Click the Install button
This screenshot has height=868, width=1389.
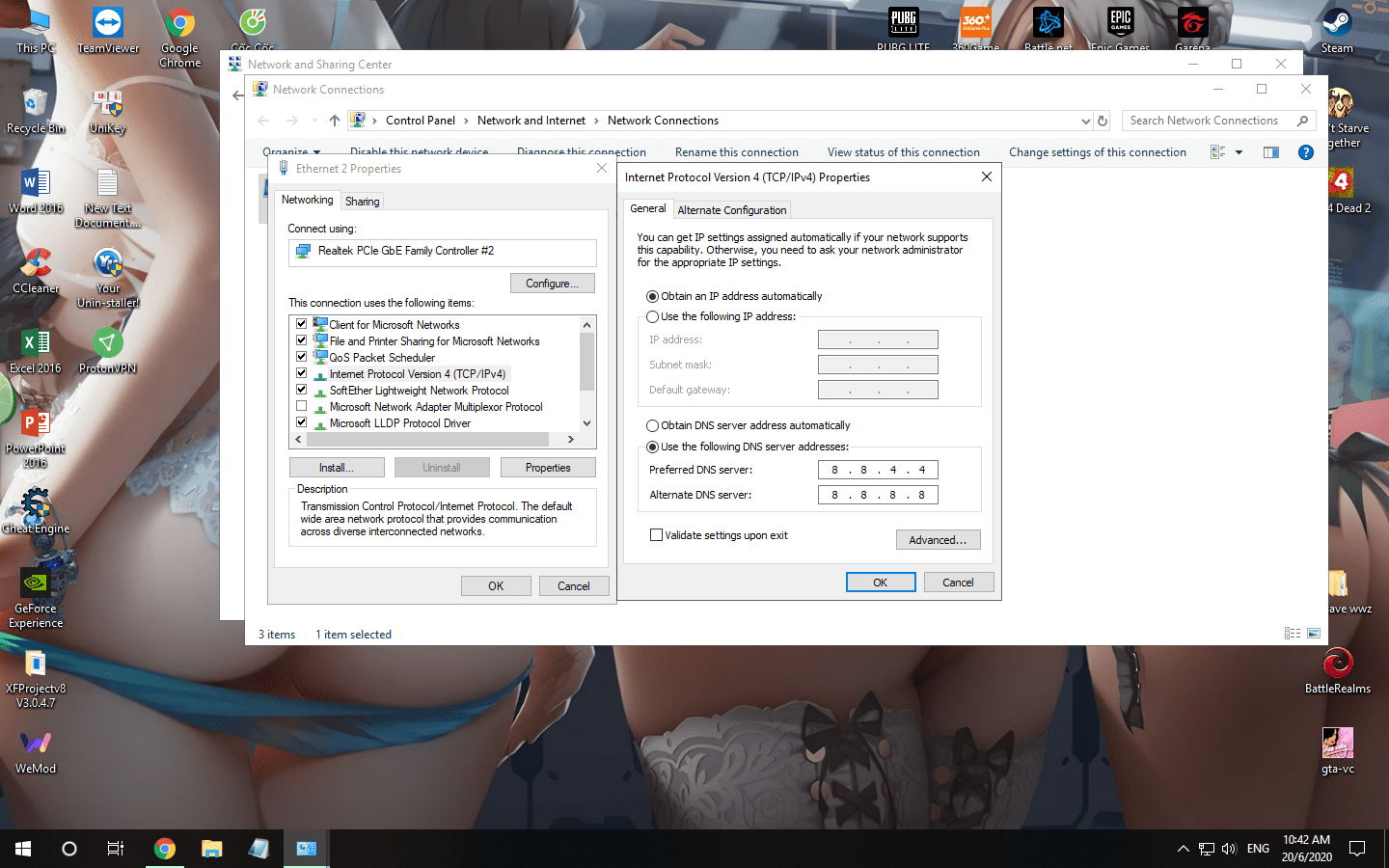pos(337,468)
